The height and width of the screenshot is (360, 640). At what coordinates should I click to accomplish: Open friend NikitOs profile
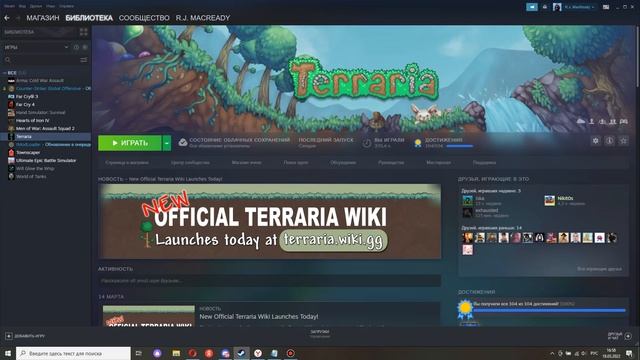pos(565,198)
